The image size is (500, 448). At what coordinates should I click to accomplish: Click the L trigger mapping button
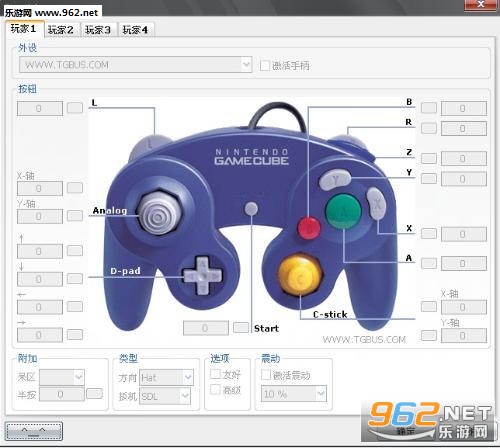tap(75, 108)
